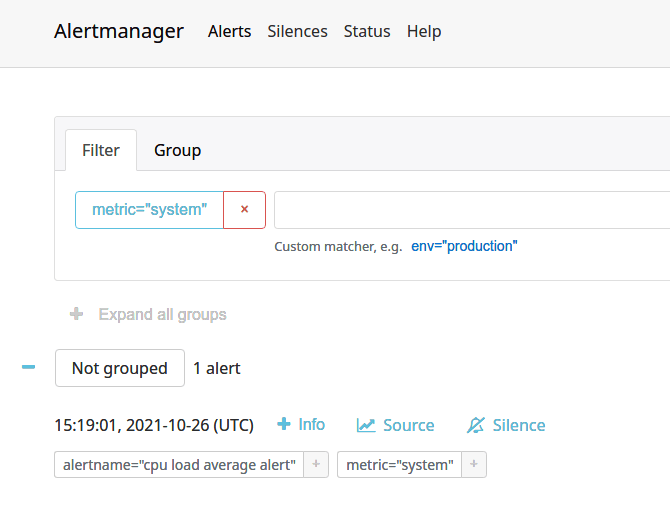Select the Filter tab

101,150
